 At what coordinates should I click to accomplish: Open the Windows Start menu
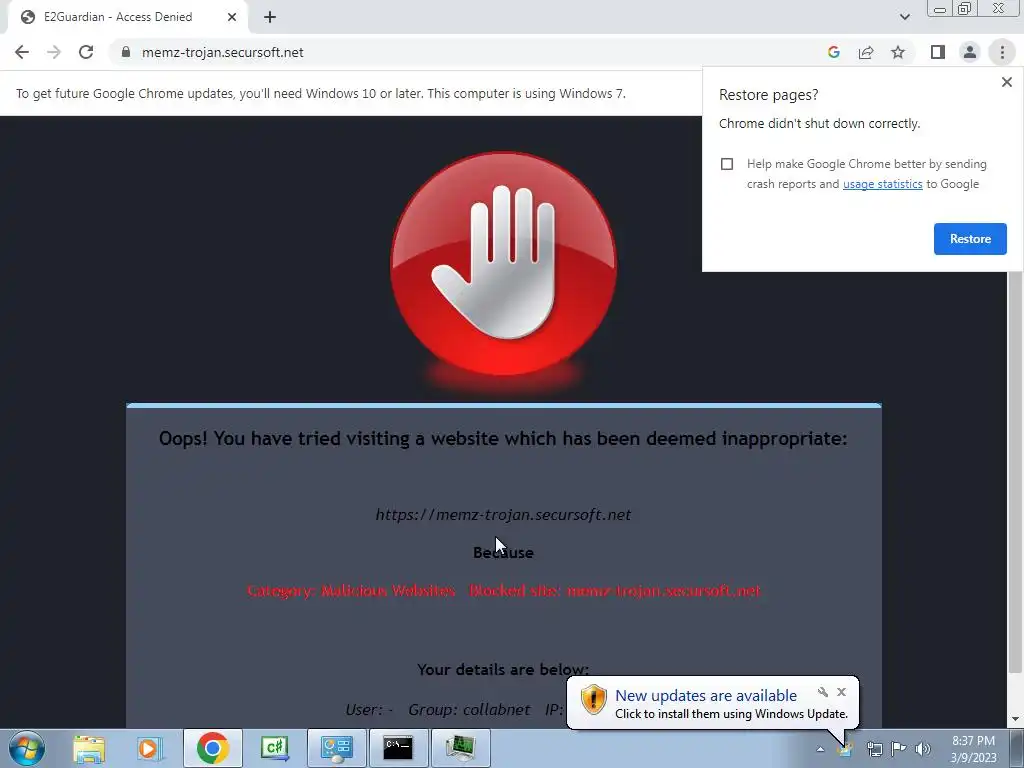click(x=27, y=748)
